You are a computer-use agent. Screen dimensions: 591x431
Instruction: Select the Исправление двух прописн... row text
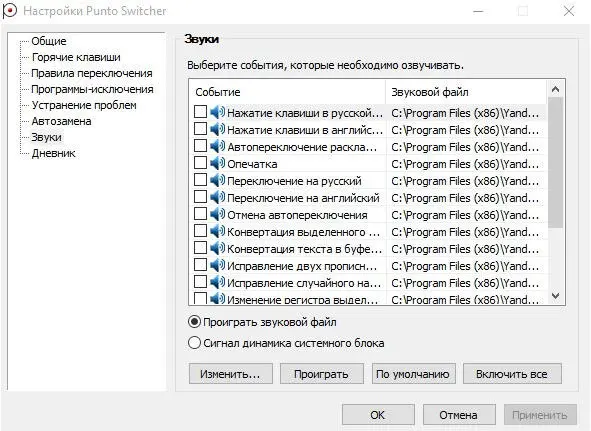(302, 266)
